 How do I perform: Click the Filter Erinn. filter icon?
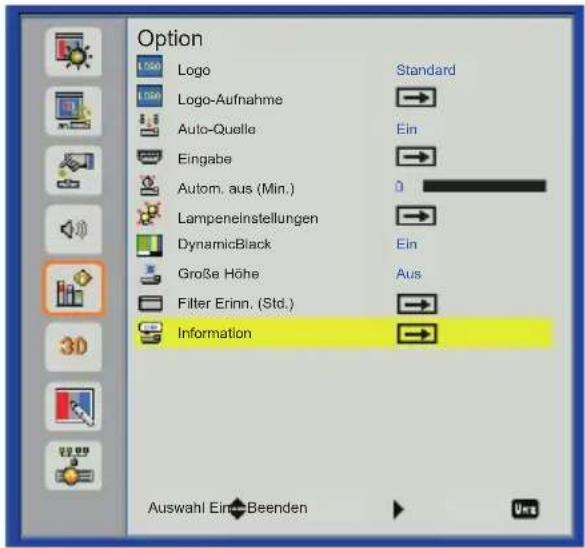tap(150, 303)
